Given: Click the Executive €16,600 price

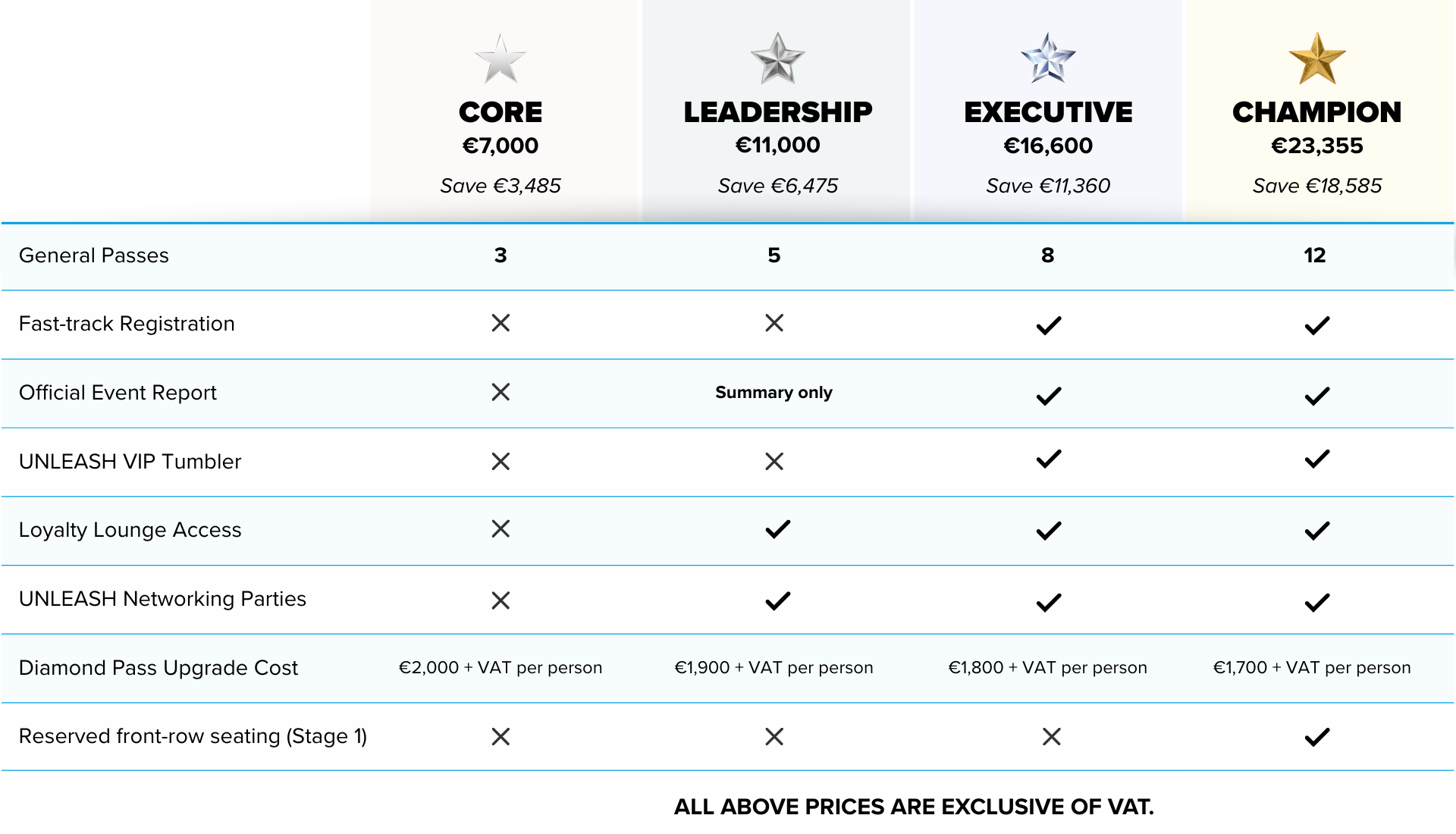Looking at the screenshot, I should pos(1048,146).
